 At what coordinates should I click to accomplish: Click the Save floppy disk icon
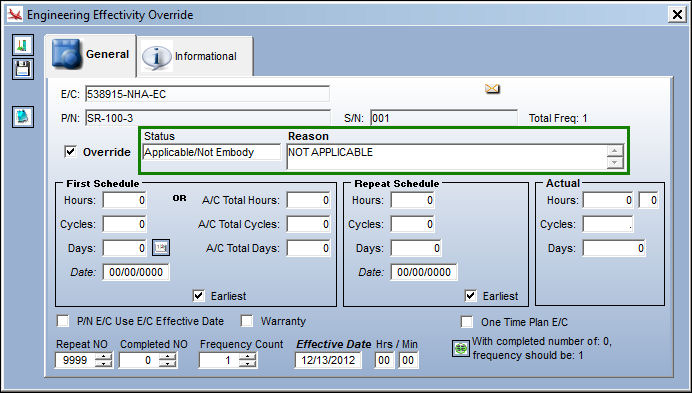click(x=23, y=68)
